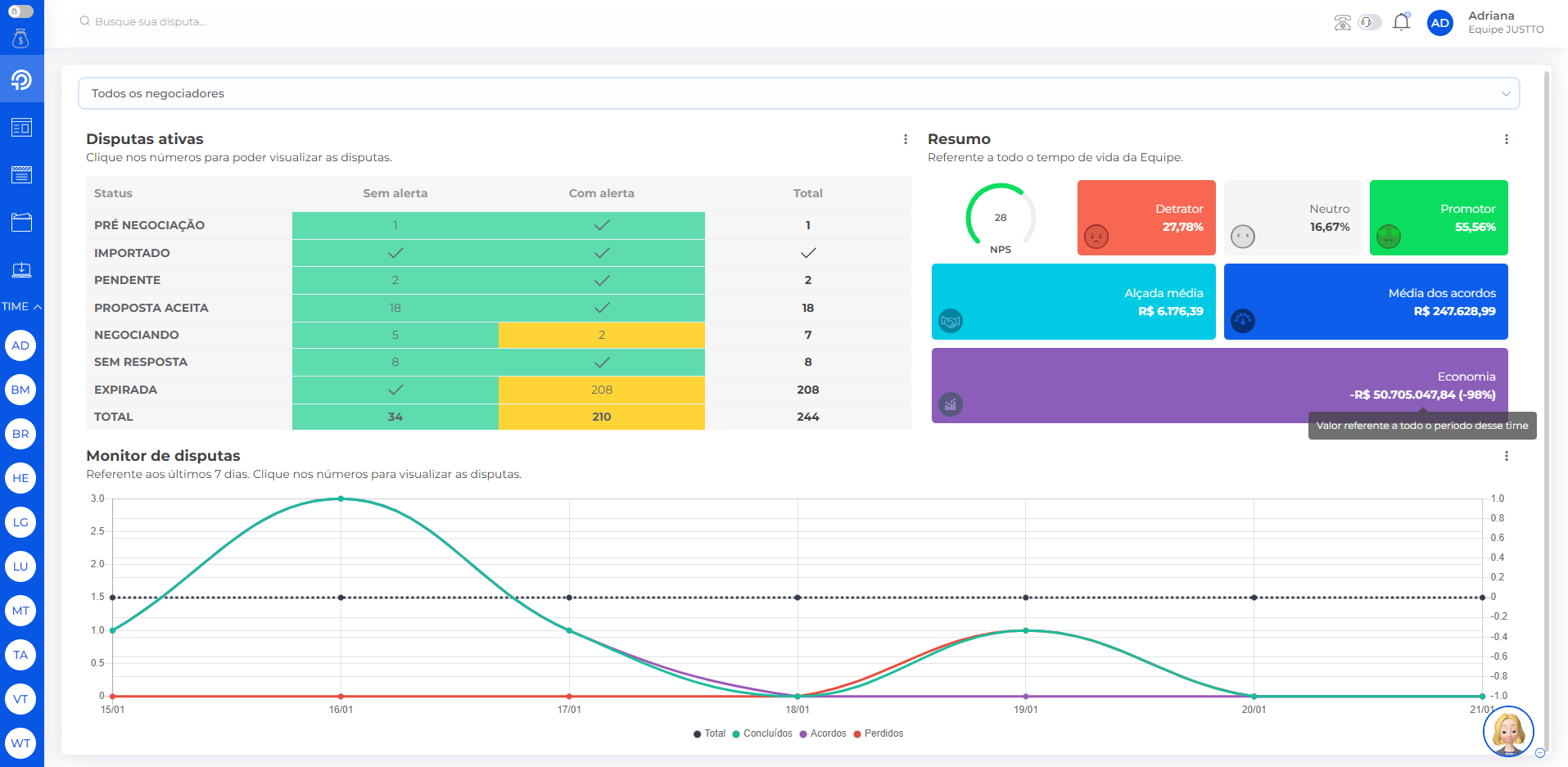Toggle the Perdidos series in chart legend
1568x767 pixels.
coord(878,733)
